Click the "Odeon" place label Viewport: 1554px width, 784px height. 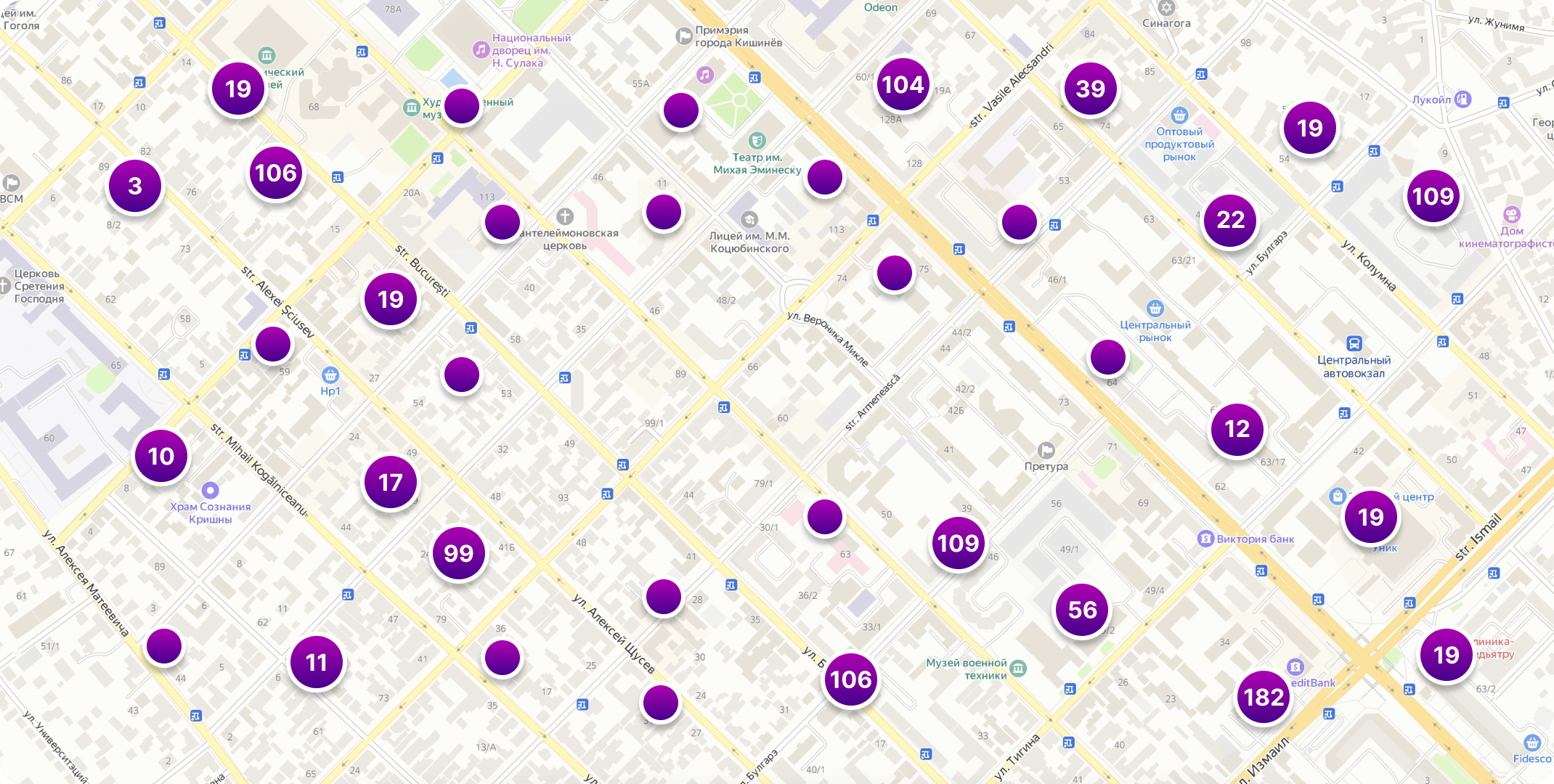tap(881, 7)
